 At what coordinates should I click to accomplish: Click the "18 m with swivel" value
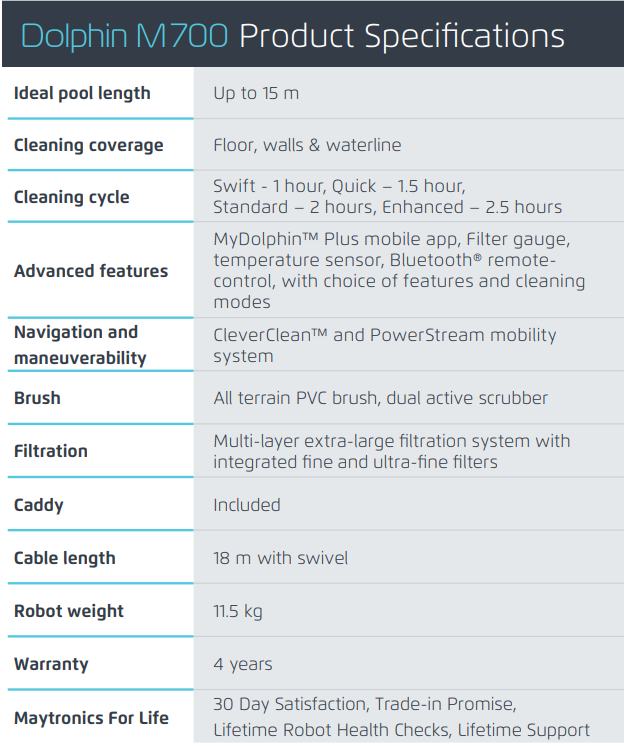280,558
